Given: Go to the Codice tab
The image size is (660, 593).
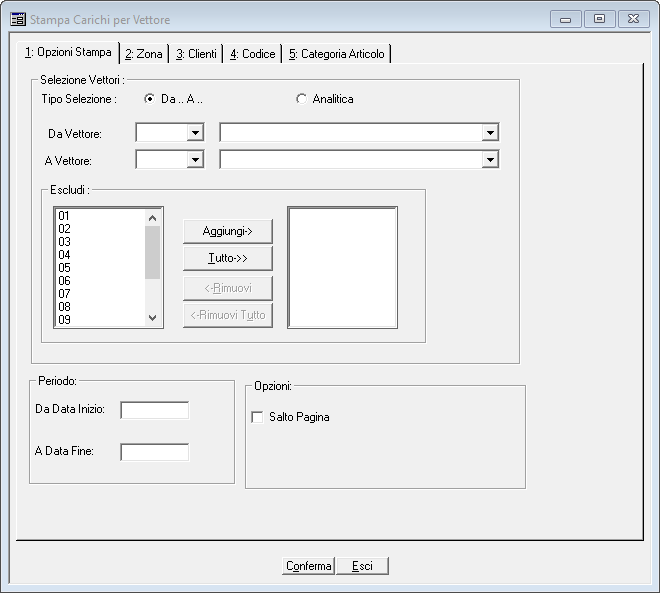Looking at the screenshot, I should (252, 54).
